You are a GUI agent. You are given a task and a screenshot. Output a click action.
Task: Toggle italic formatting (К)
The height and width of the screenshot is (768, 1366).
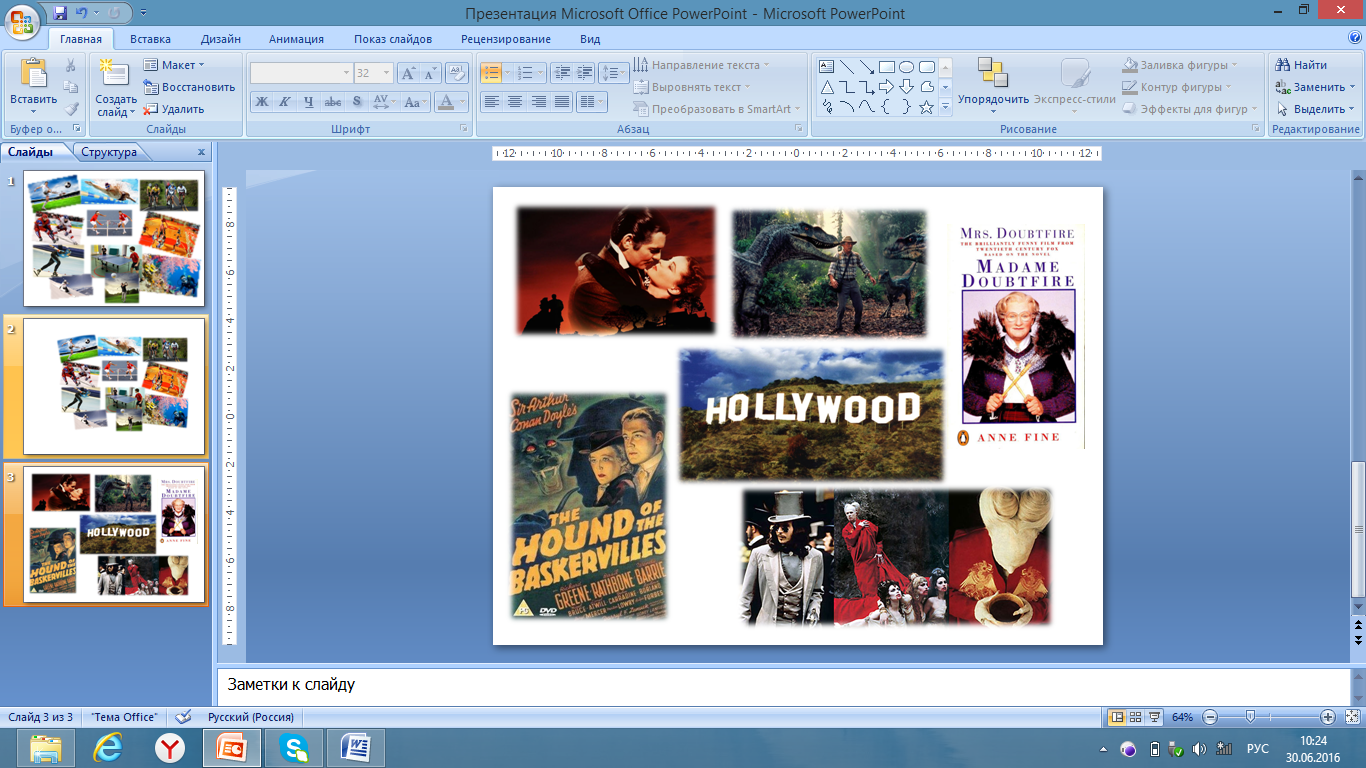(x=284, y=102)
